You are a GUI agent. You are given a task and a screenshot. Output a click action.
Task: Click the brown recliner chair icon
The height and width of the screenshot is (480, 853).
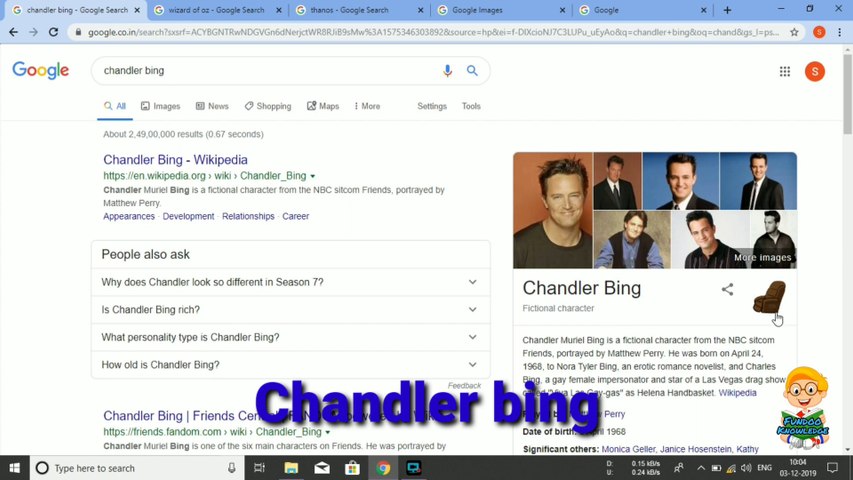tap(769, 297)
